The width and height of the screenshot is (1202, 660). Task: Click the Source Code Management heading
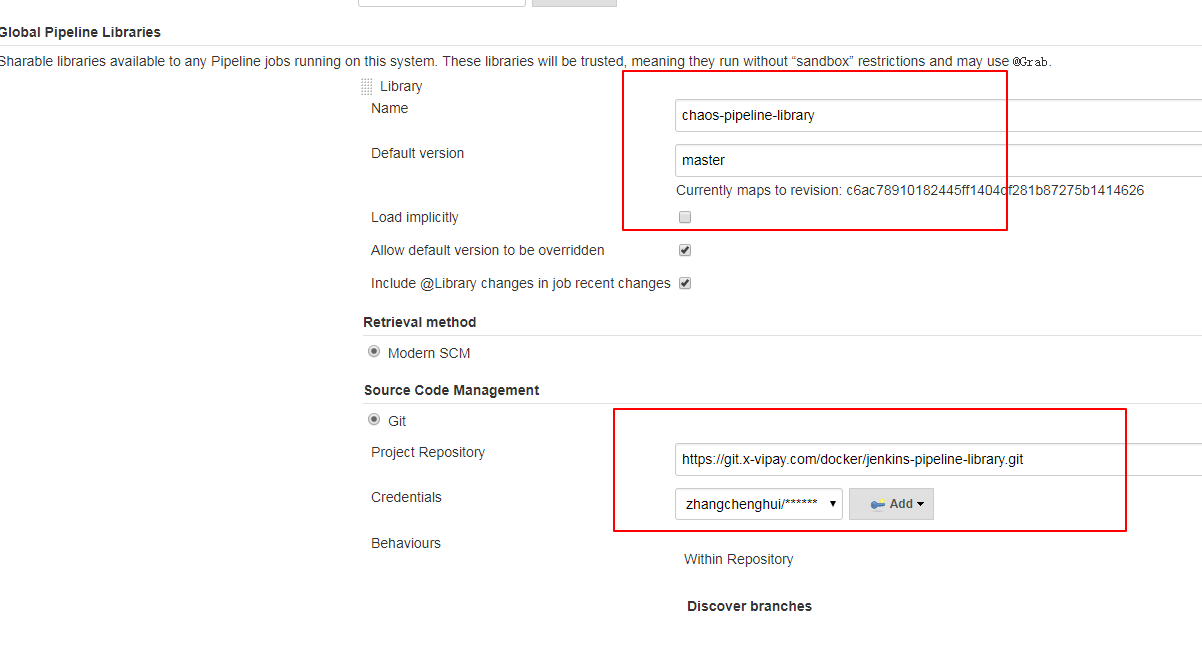click(x=451, y=390)
